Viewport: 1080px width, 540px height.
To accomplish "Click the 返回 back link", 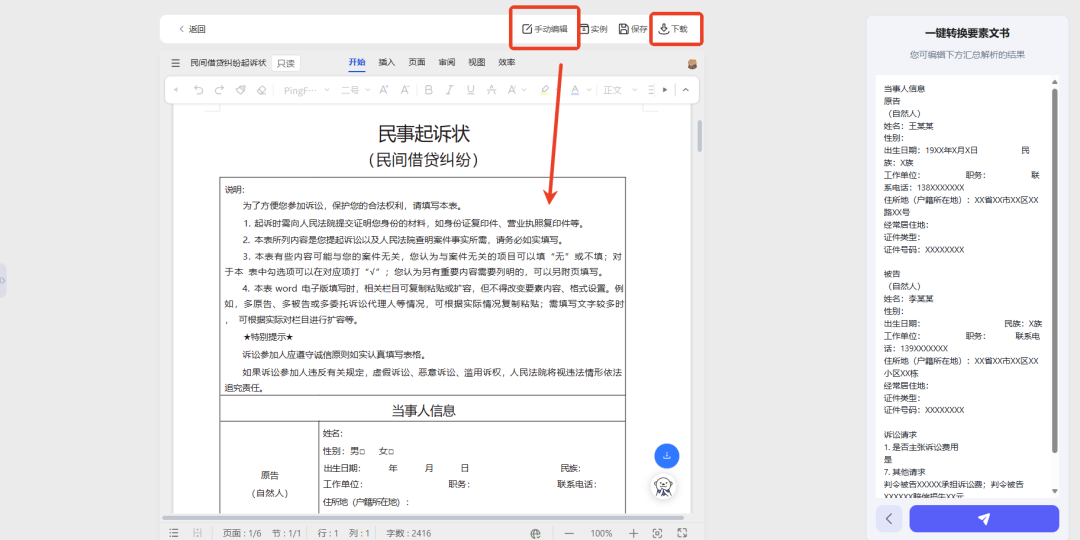I will (192, 29).
